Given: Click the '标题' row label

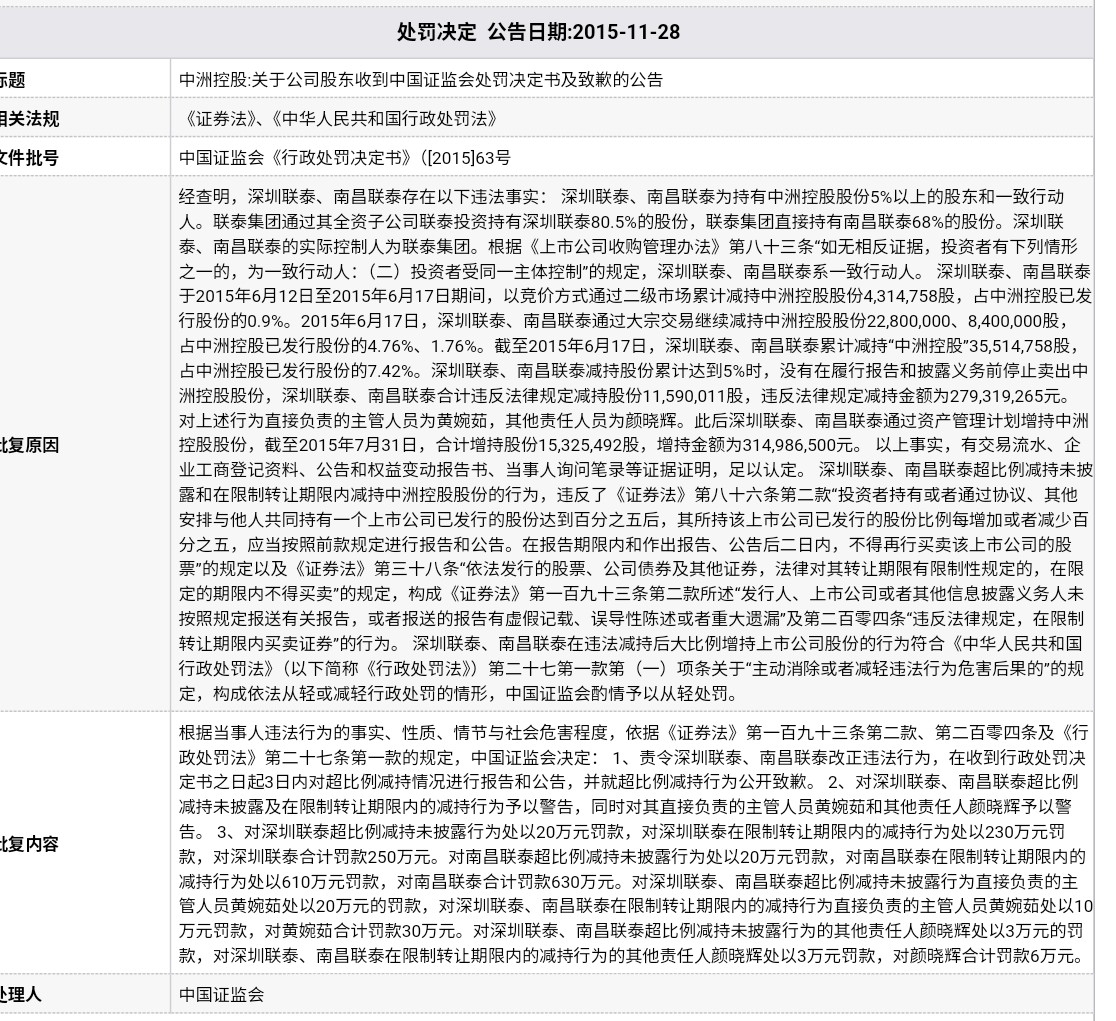Looking at the screenshot, I should [13, 80].
